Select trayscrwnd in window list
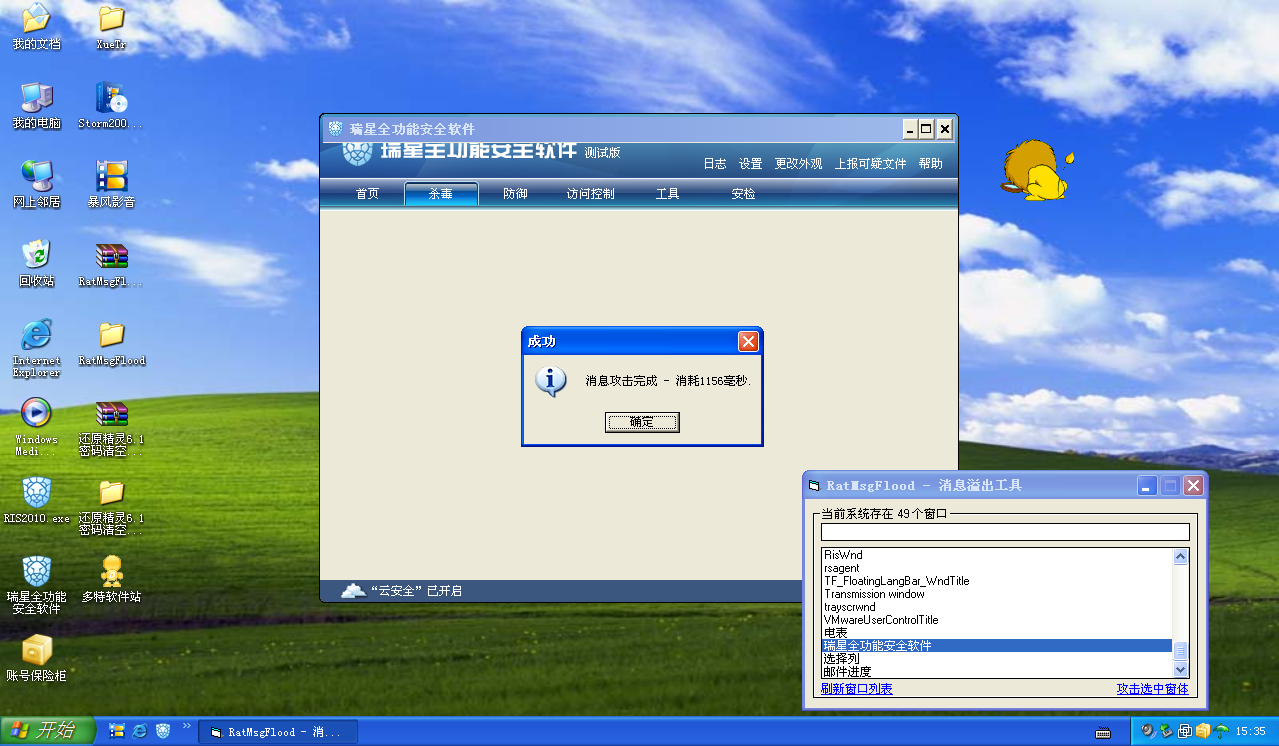Screen dimensions: 1279x746 click(x=997, y=607)
